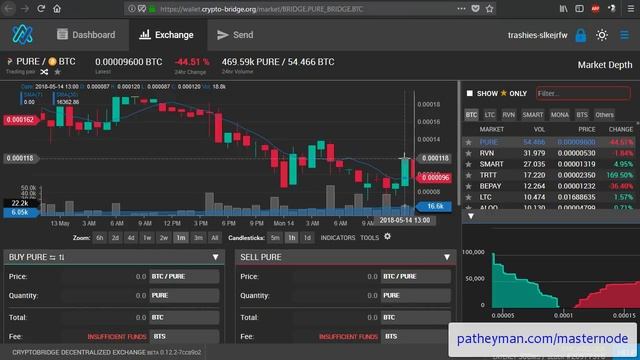The width and height of the screenshot is (640, 360).
Task: Switch market list to MONA tab
Action: click(x=559, y=115)
